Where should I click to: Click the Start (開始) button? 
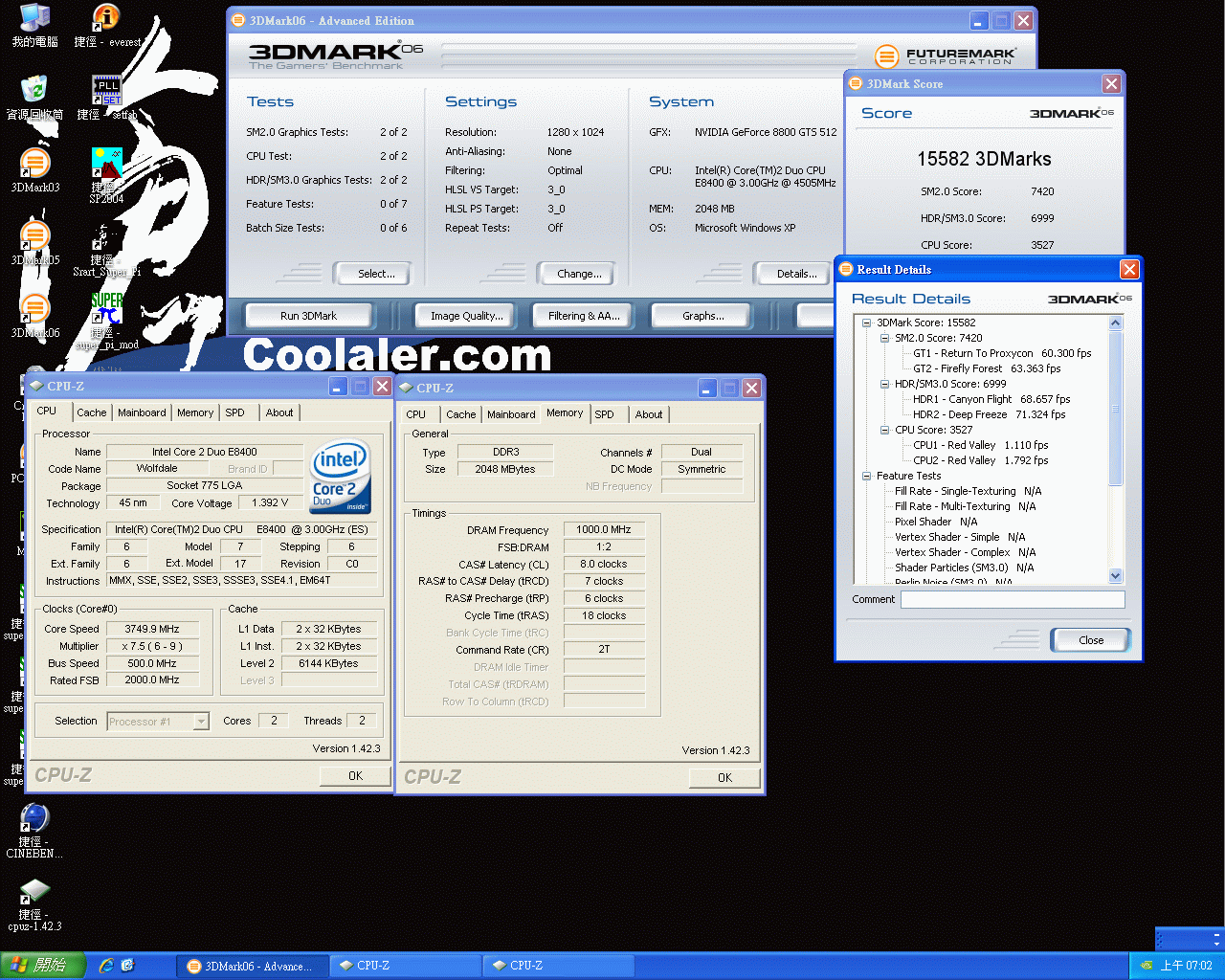click(43, 966)
